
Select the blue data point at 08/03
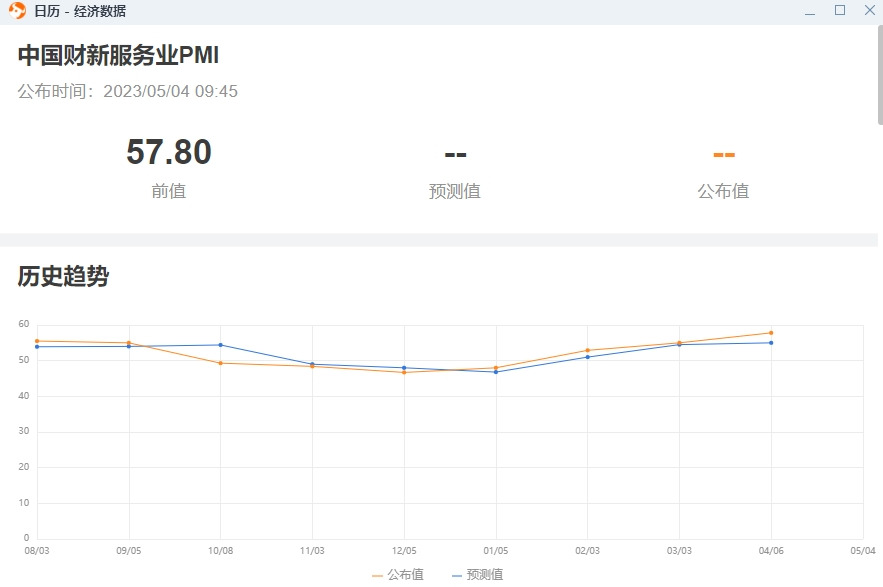click(x=37, y=346)
